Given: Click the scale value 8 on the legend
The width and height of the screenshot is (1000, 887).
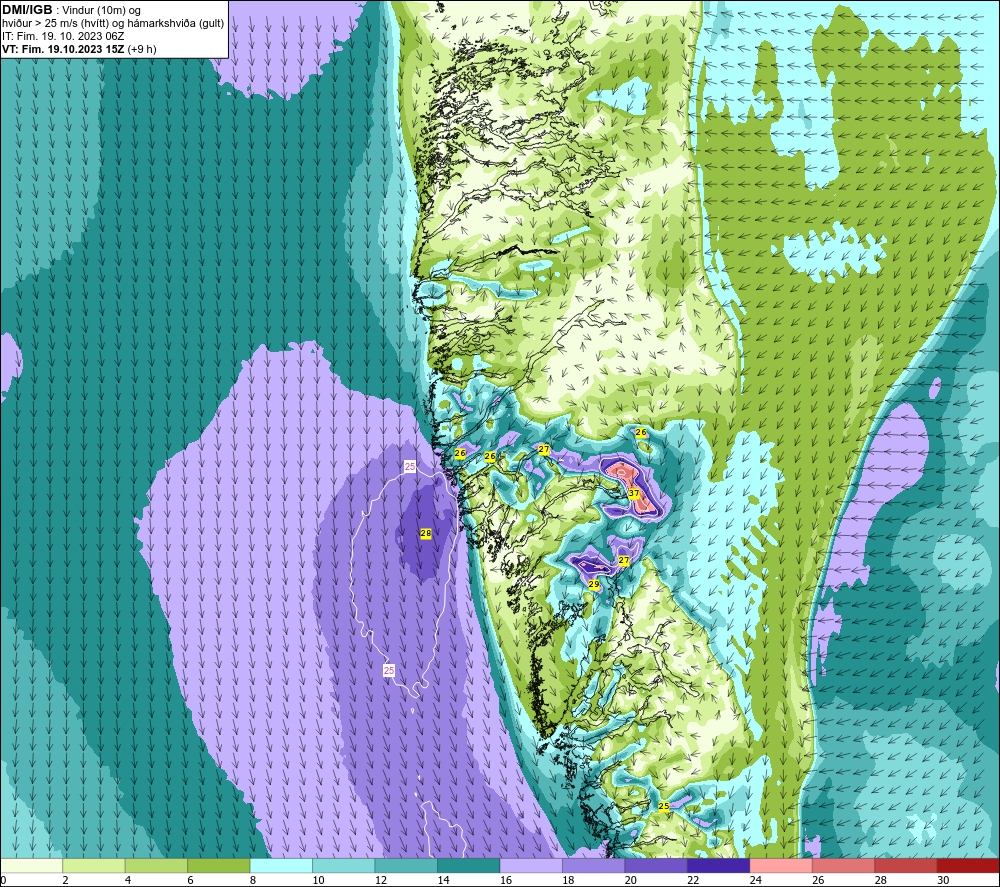Looking at the screenshot, I should tap(253, 880).
